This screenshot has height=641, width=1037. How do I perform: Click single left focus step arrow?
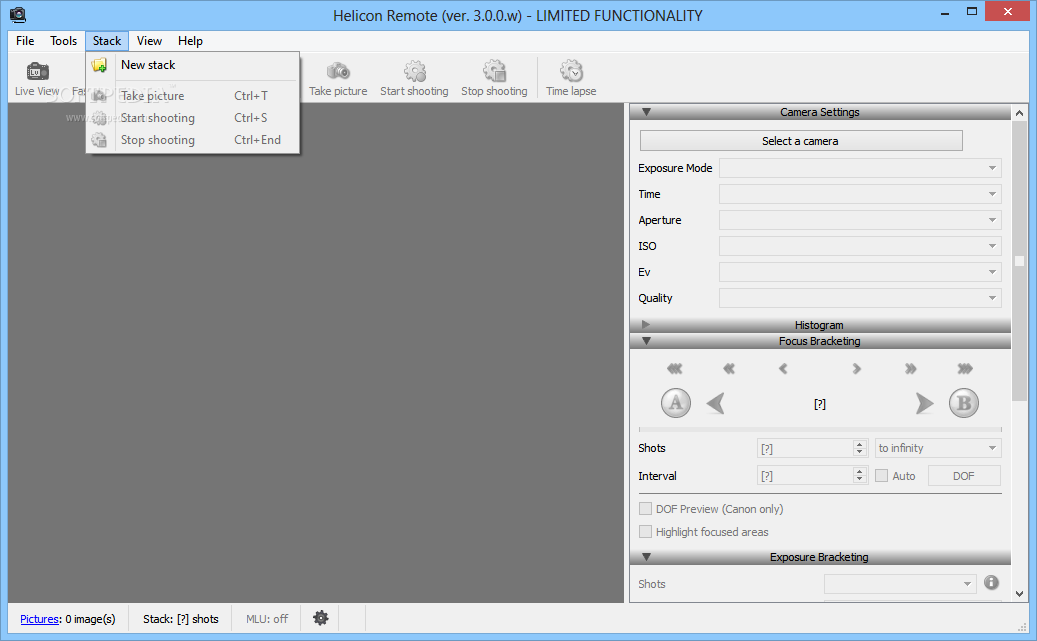click(783, 368)
